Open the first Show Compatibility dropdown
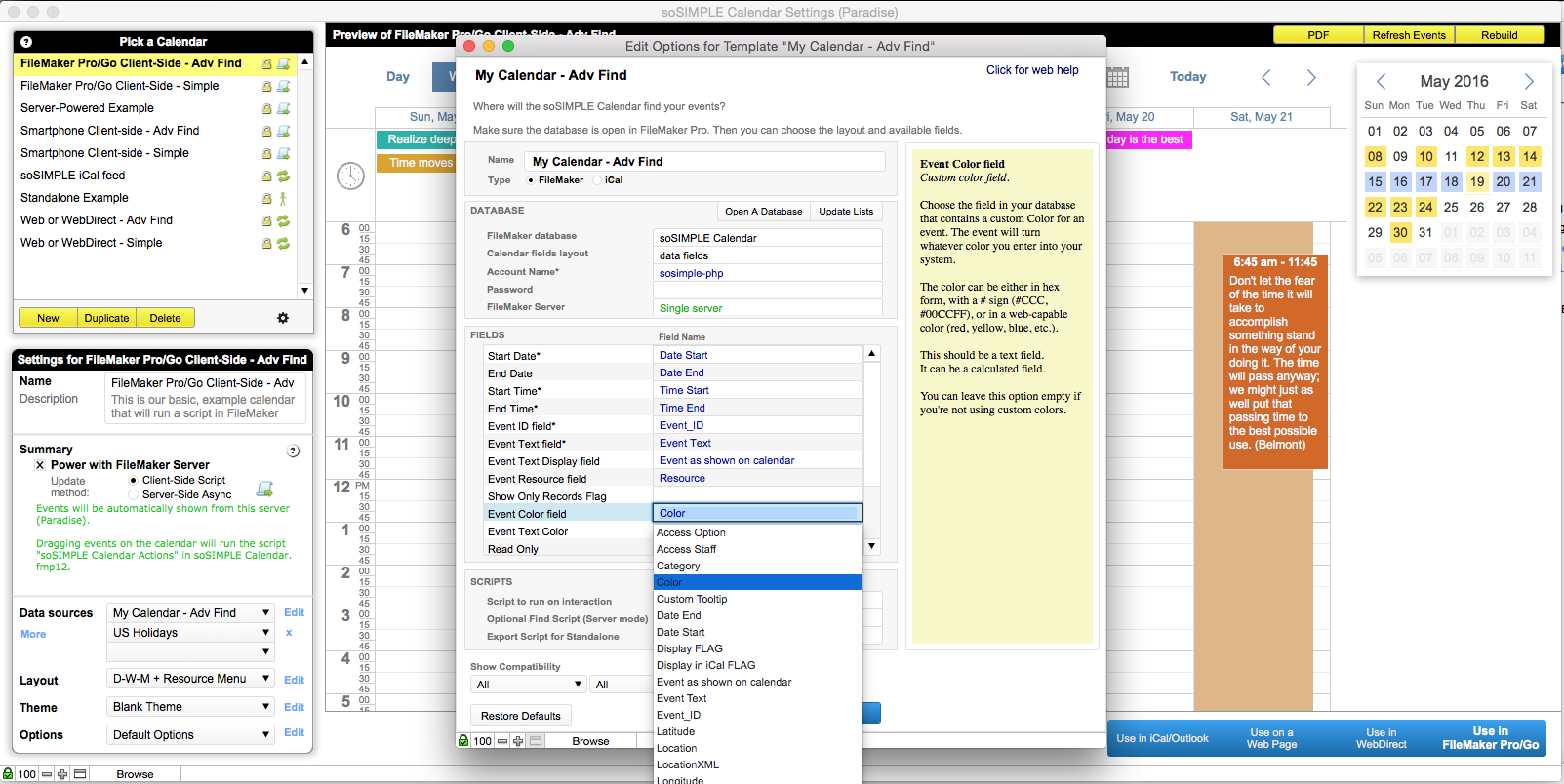The height and width of the screenshot is (784, 1564). [528, 685]
